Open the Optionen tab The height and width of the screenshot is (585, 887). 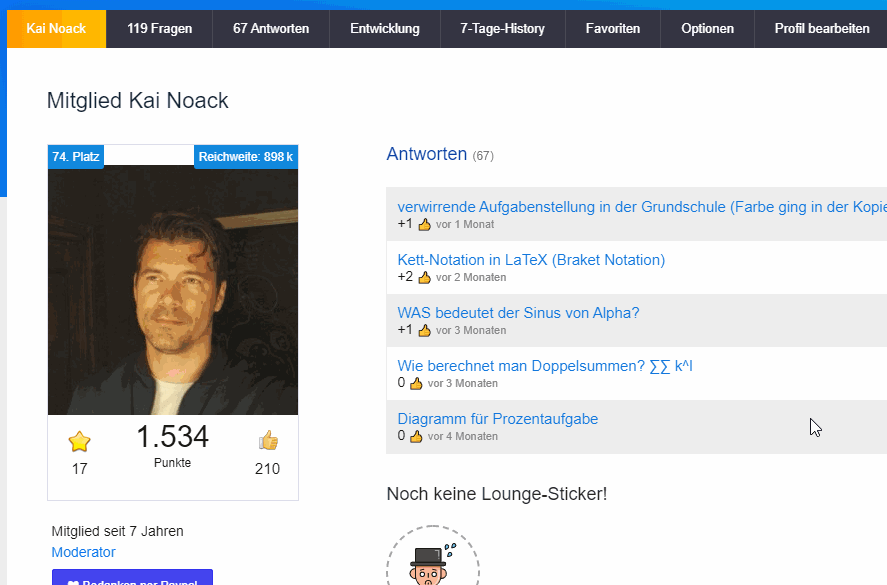[707, 28]
